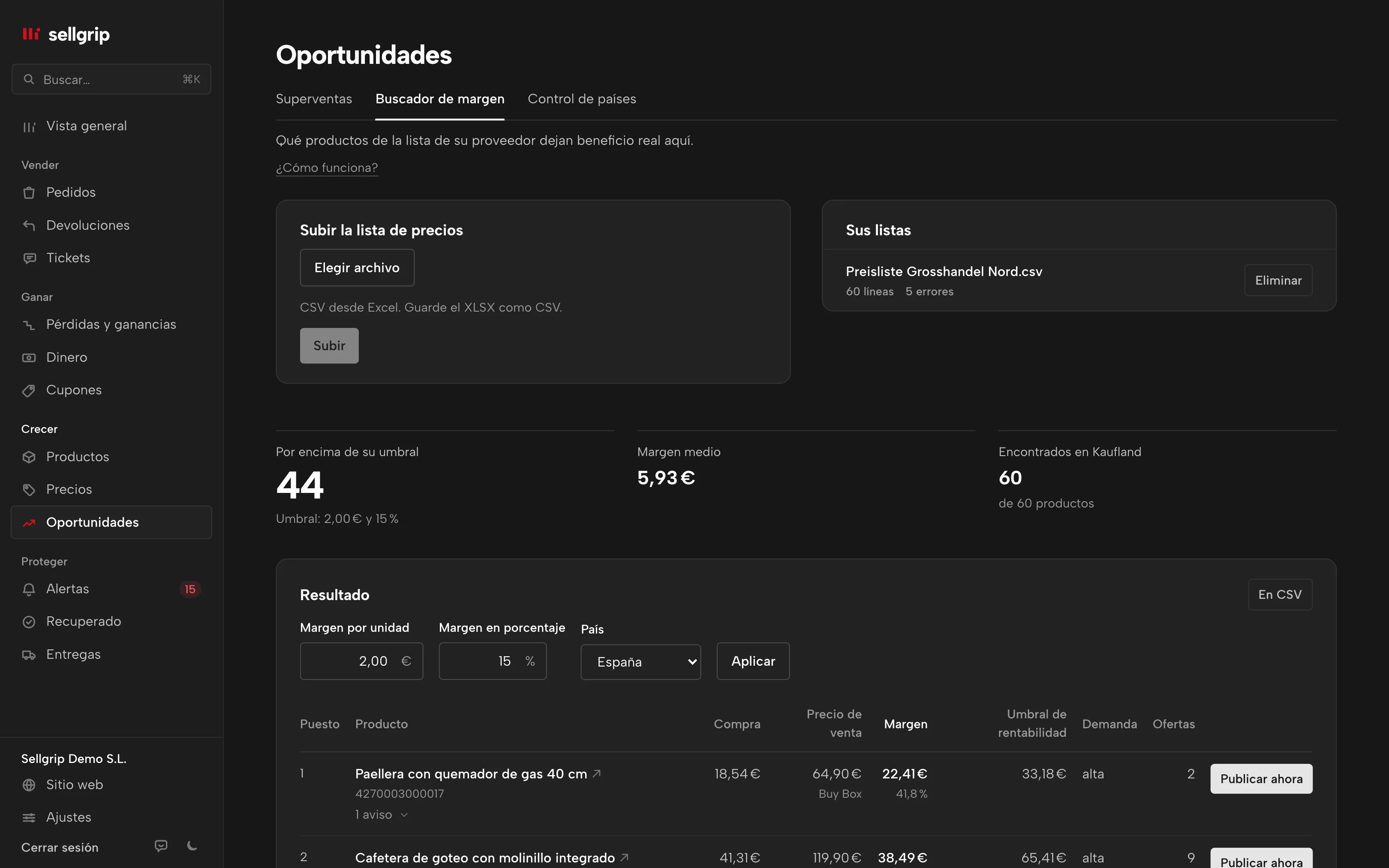Delete Preisliste Grosshandel Nord.csv with Eliminar

click(1278, 280)
